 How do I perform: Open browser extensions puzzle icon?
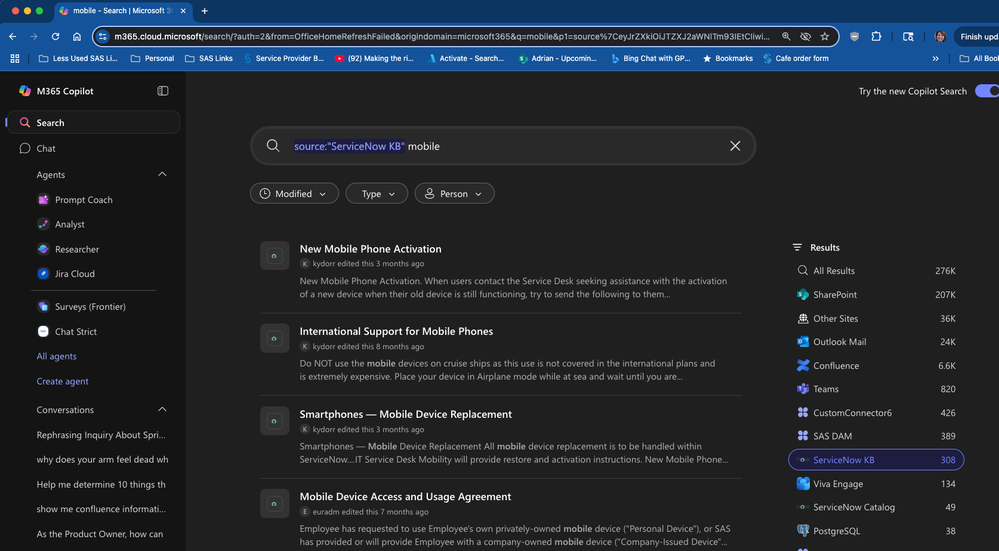click(x=876, y=37)
